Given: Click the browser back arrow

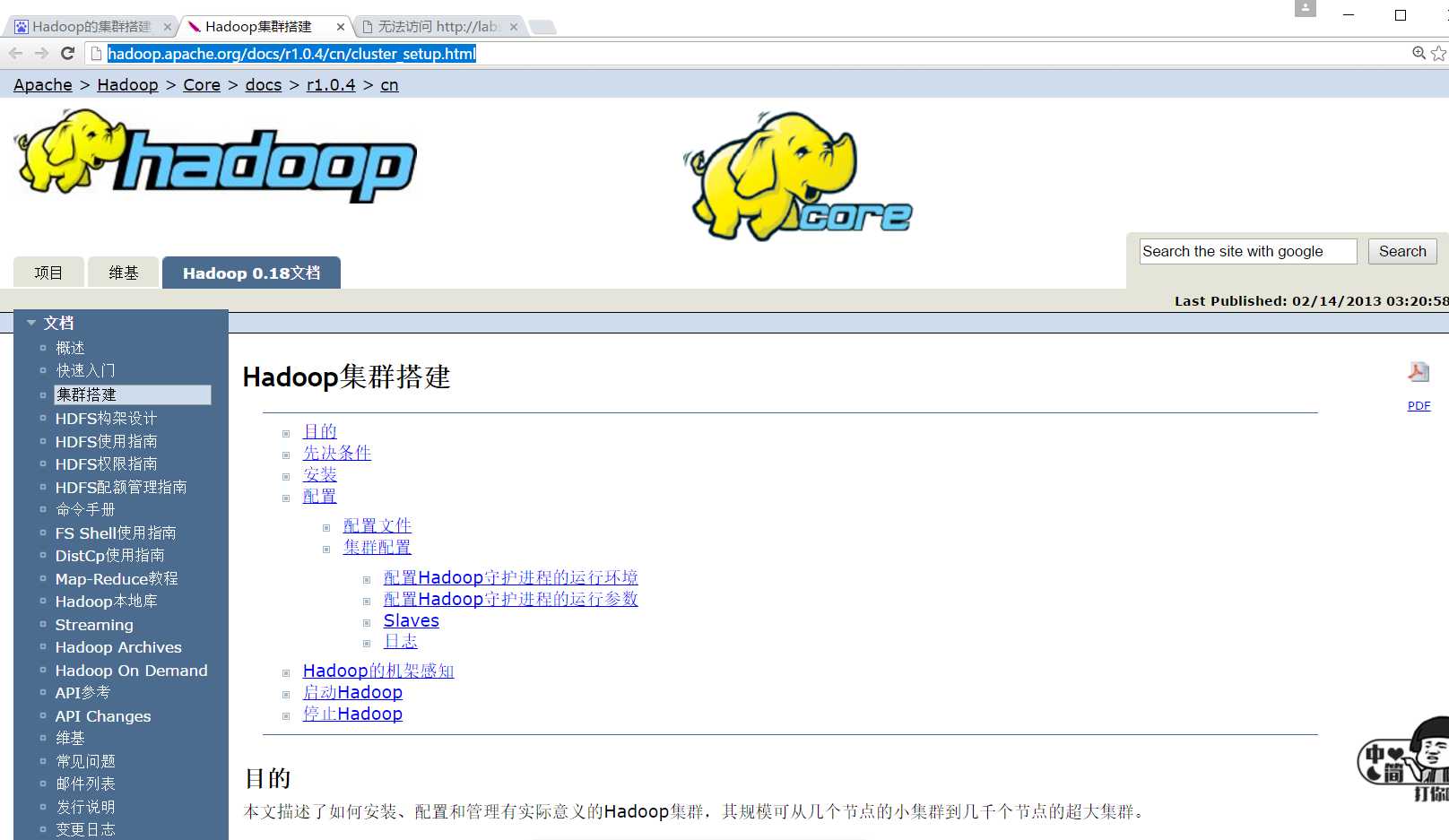Looking at the screenshot, I should tap(15, 54).
